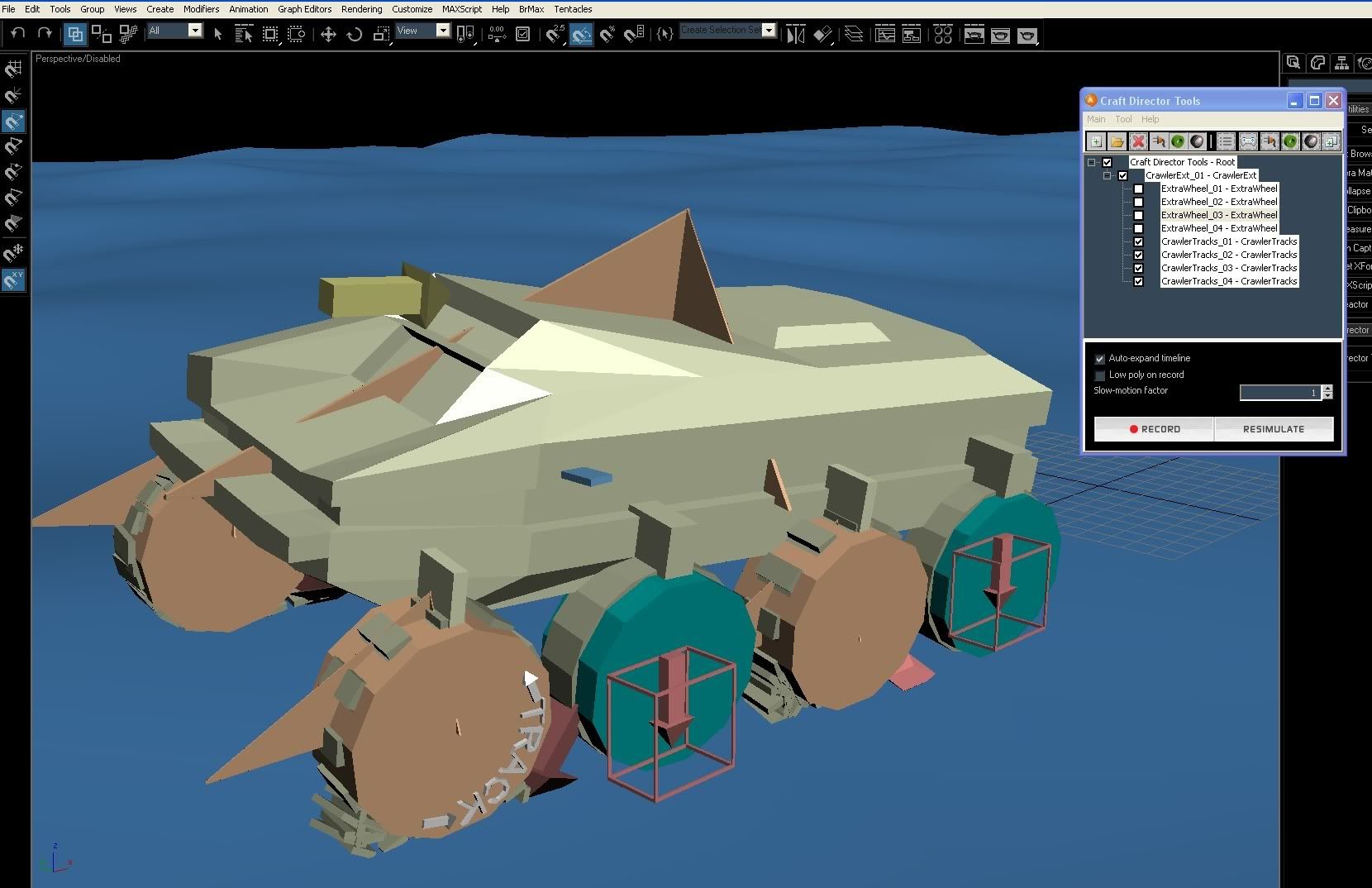Click the Rectangular Selection Region icon
This screenshot has width=1372, height=888.
click(270, 34)
